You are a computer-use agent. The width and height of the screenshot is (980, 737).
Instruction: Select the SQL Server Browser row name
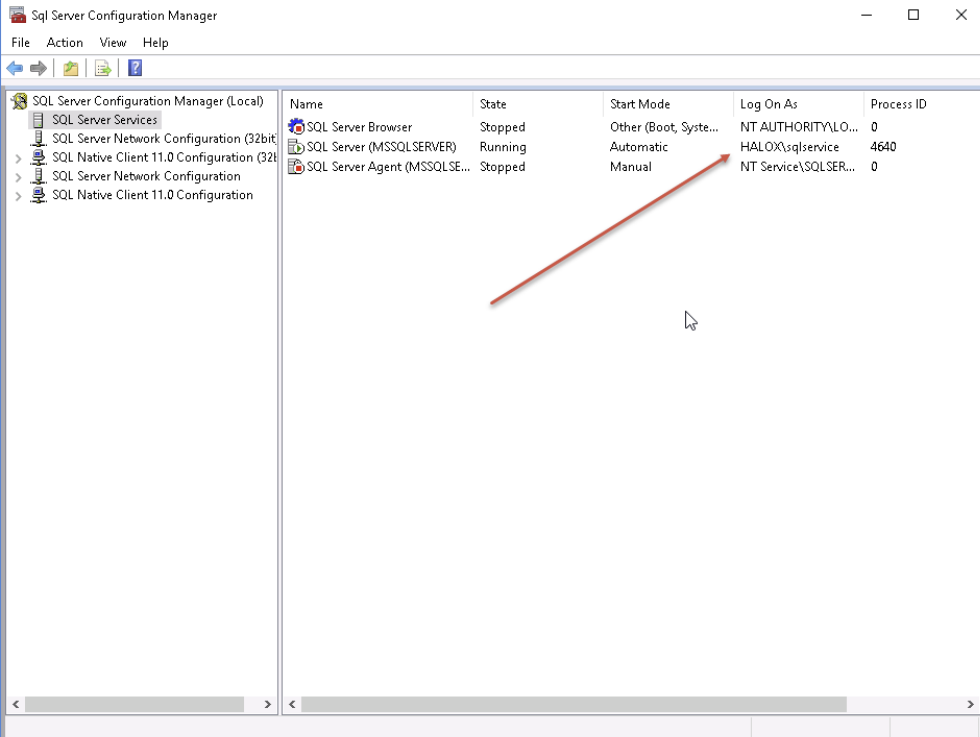point(359,127)
